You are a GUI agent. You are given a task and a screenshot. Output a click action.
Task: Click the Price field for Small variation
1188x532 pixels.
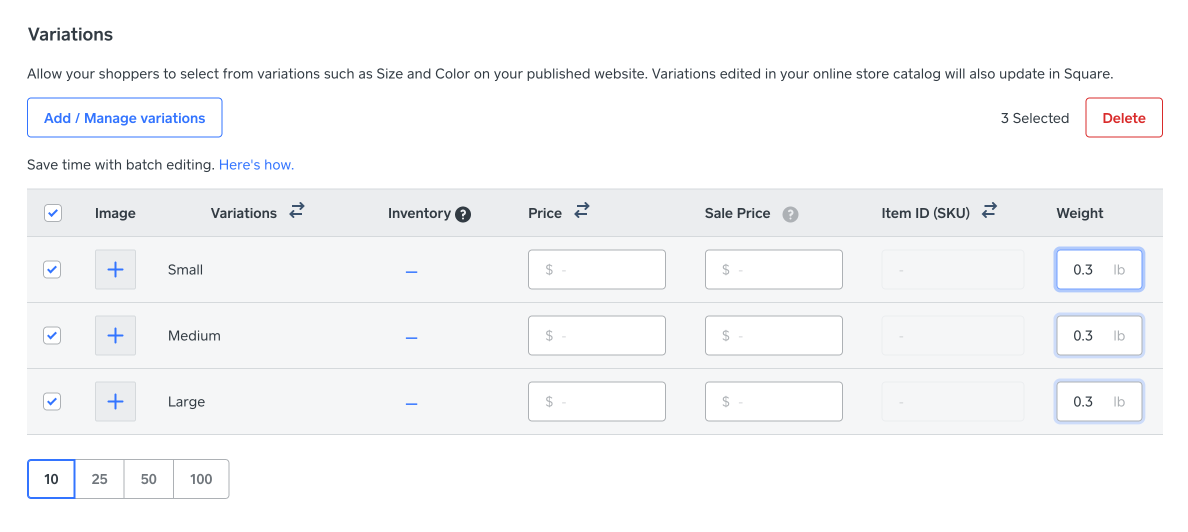click(597, 270)
